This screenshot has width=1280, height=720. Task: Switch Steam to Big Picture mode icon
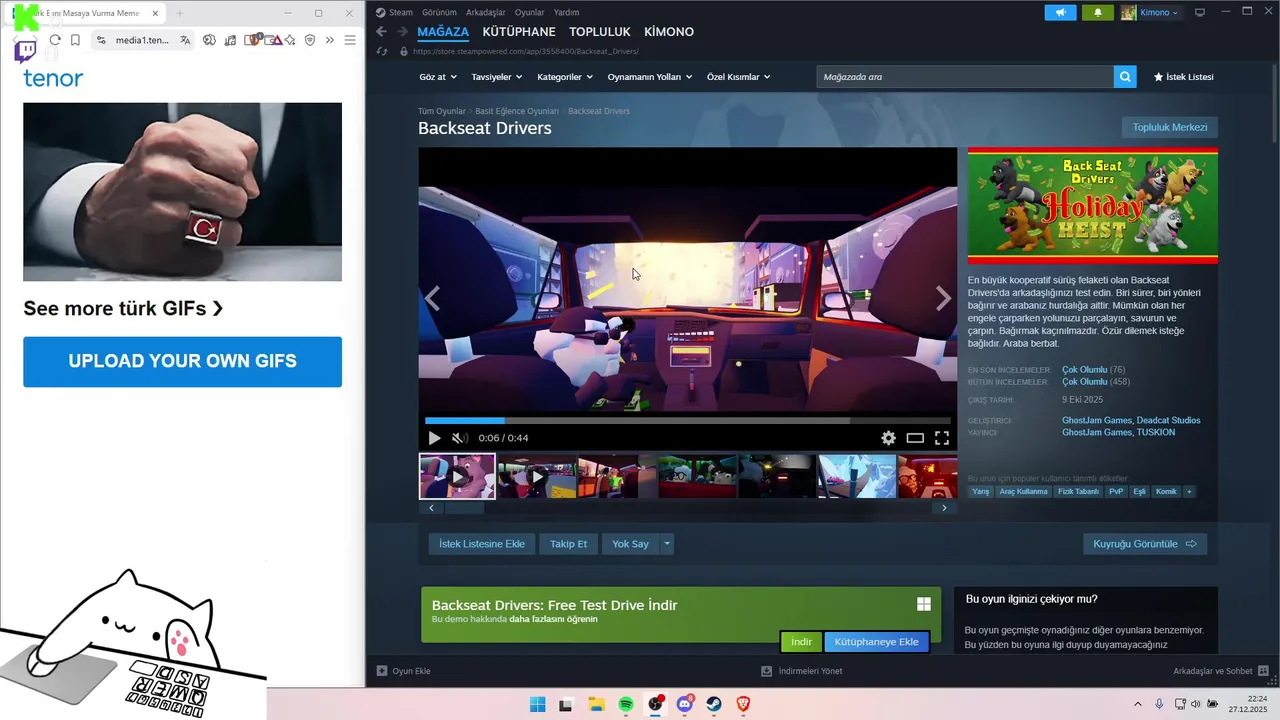pyautogui.click(x=1200, y=12)
